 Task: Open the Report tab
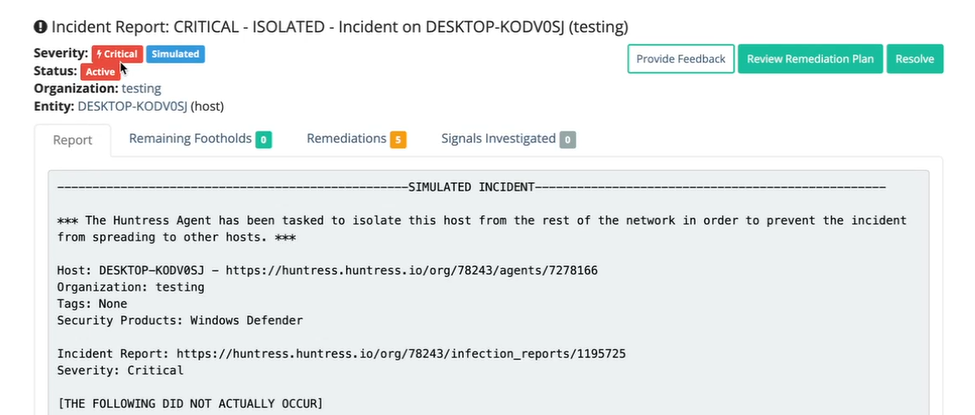[73, 140]
